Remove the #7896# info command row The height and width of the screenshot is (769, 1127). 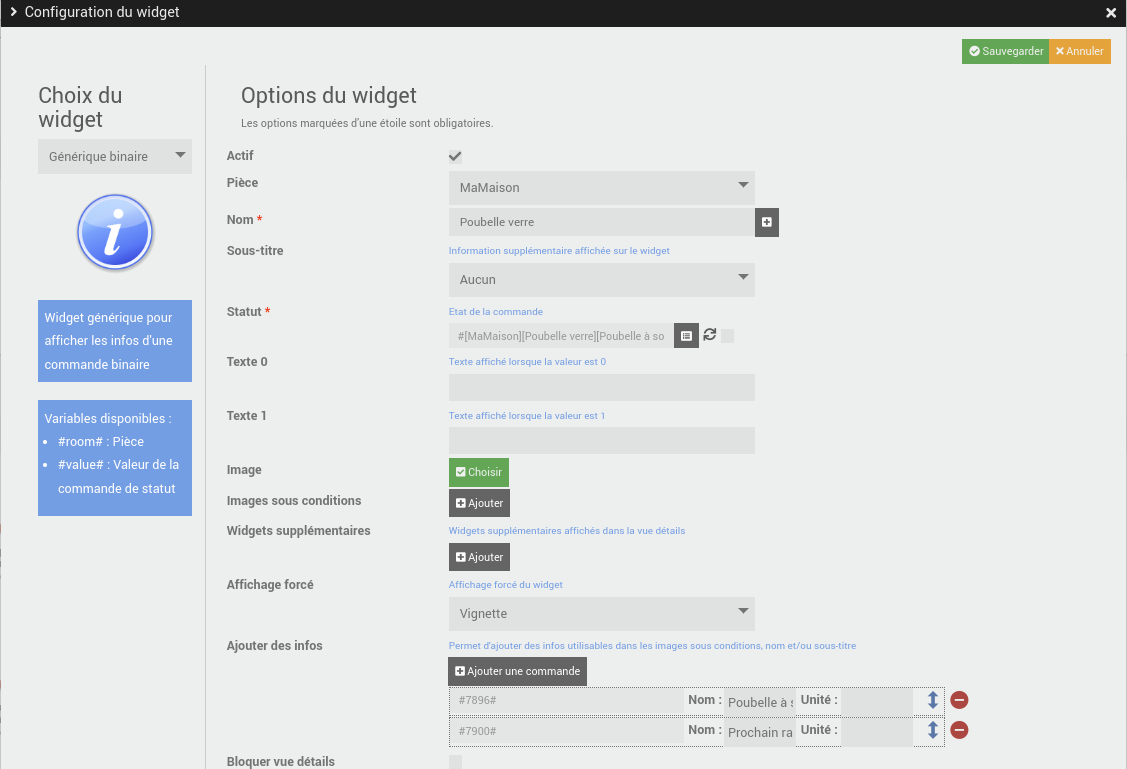click(959, 700)
